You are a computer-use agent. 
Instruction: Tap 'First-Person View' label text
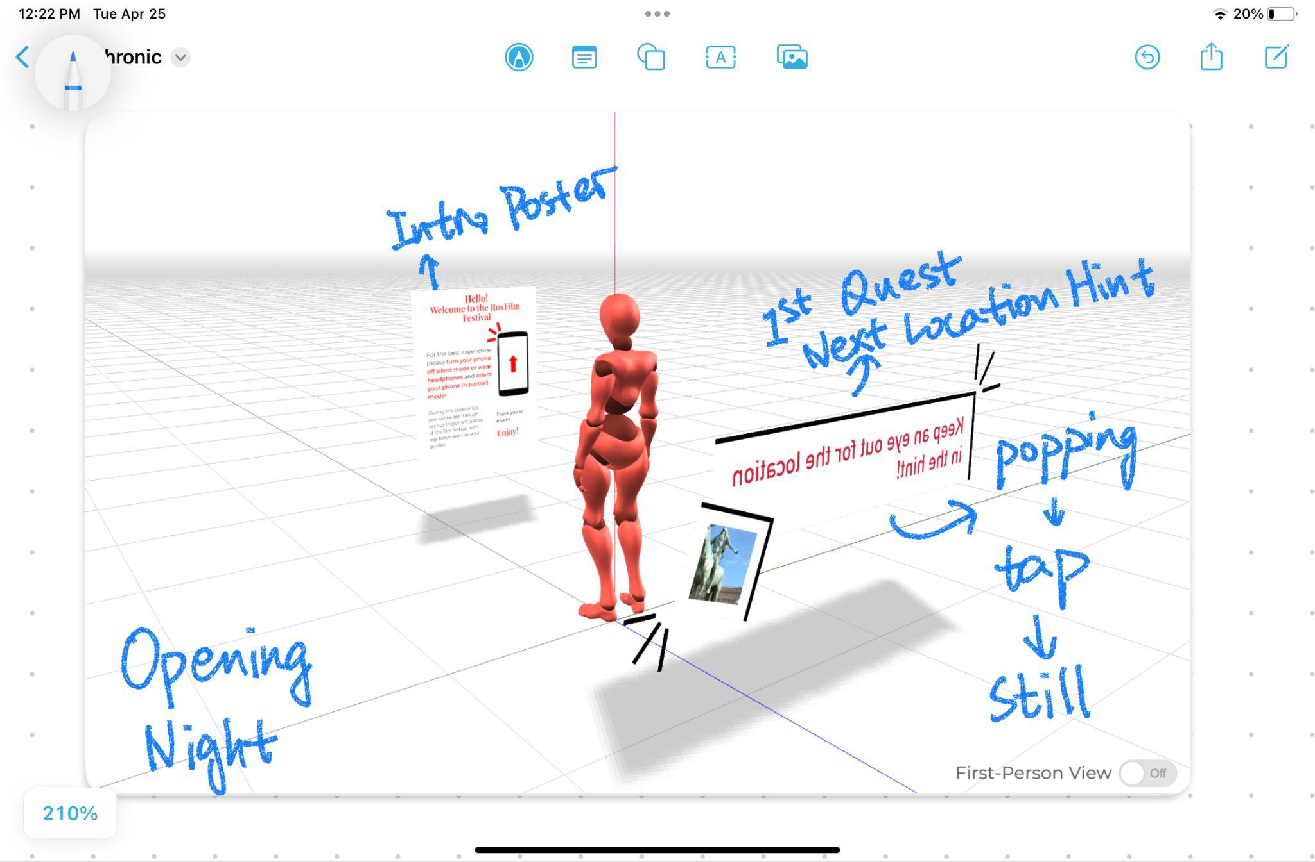click(x=1033, y=773)
